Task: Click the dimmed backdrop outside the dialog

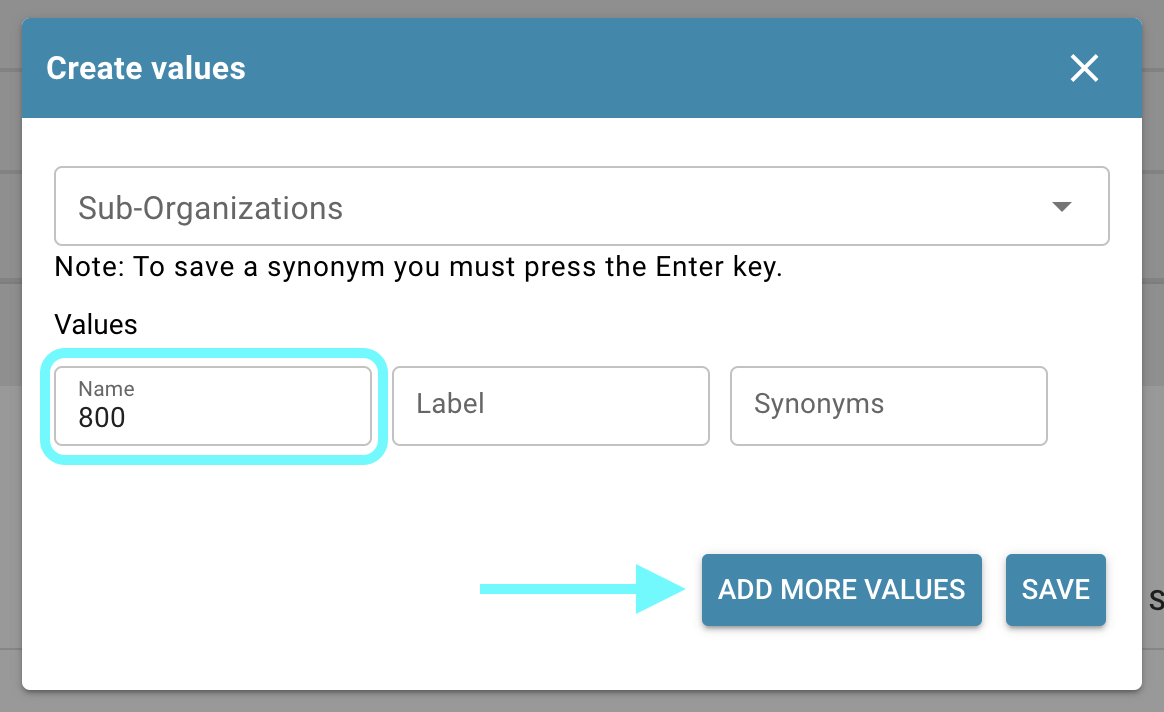Action: pos(1152,400)
